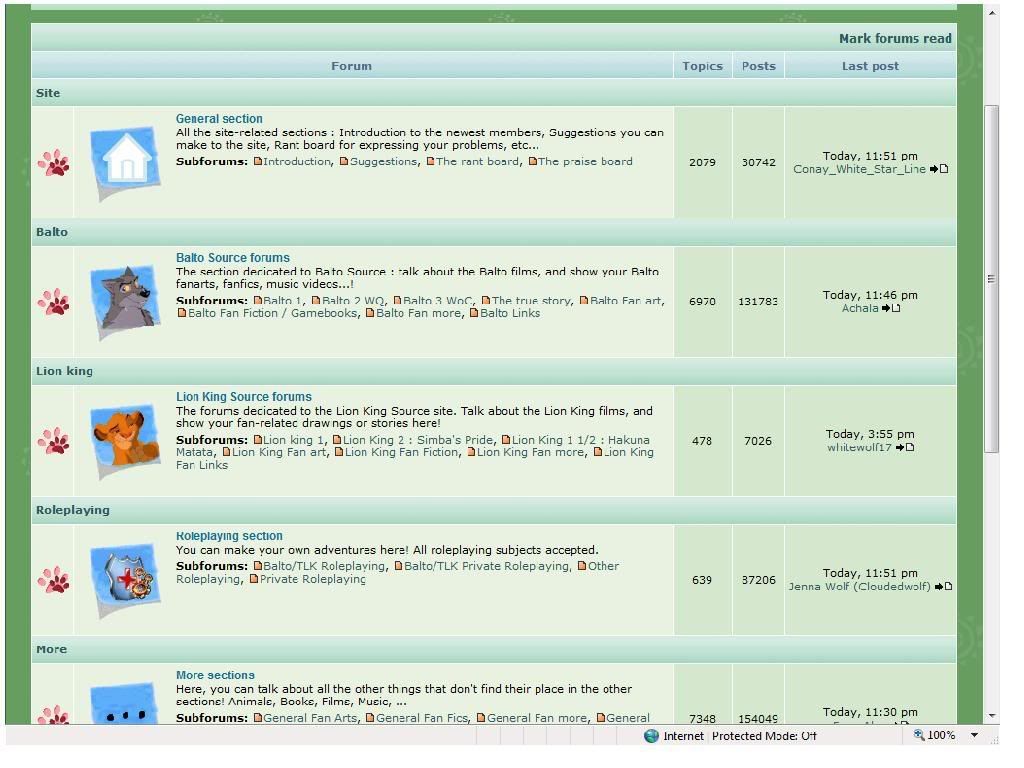1024x768 pixels.
Task: Click the paw status icon beside General section
Action: click(x=54, y=163)
